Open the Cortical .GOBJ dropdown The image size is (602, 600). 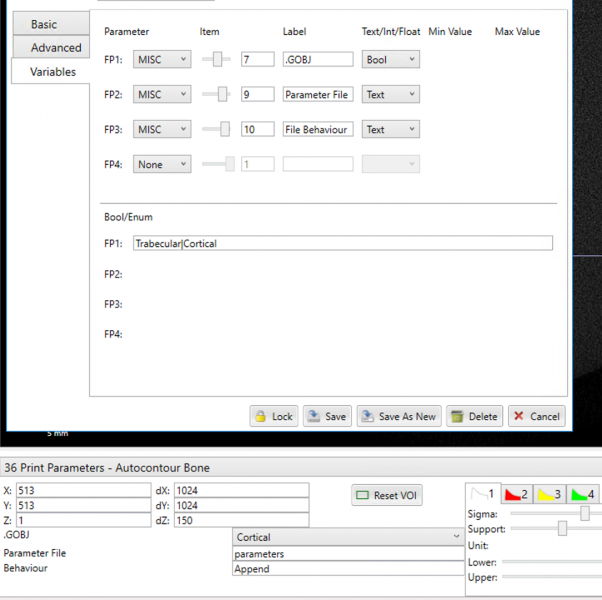tap(348, 537)
